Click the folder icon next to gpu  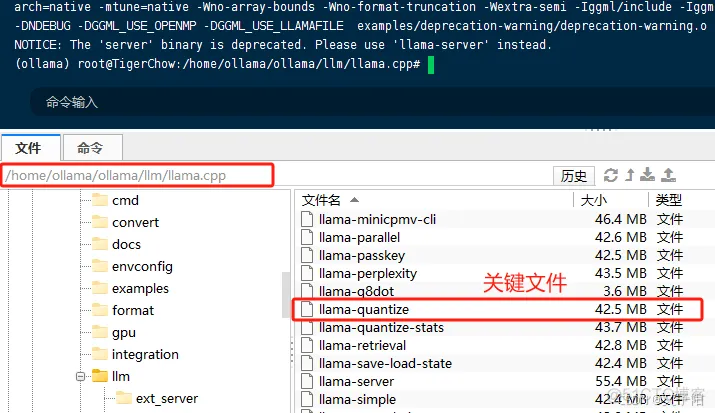[x=100, y=332]
